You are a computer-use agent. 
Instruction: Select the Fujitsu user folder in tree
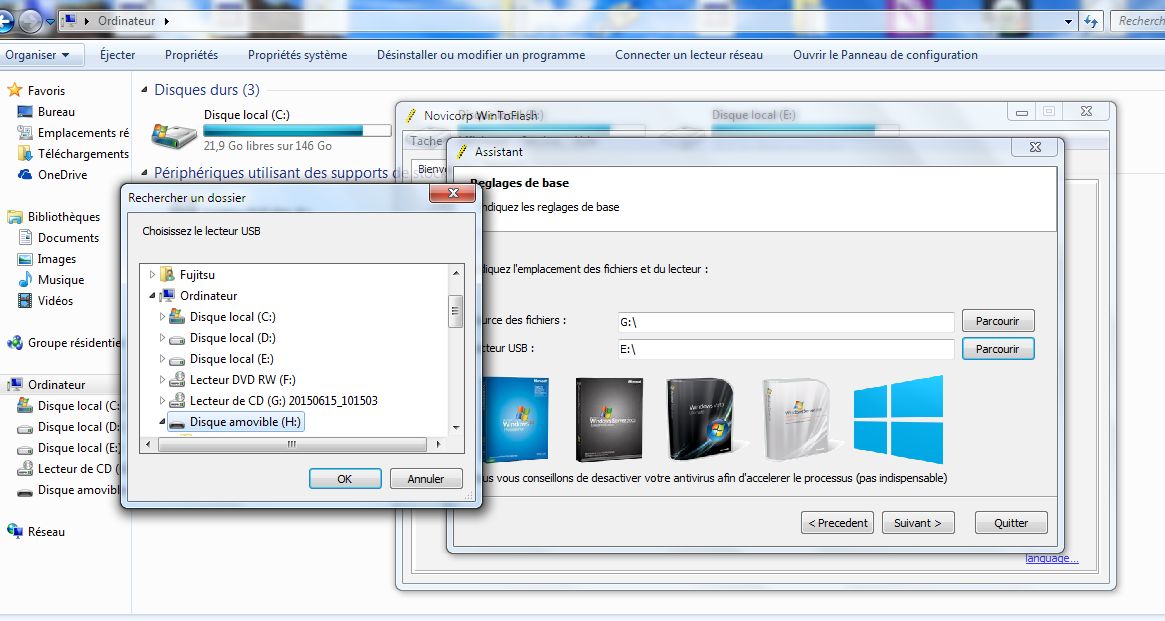click(197, 274)
